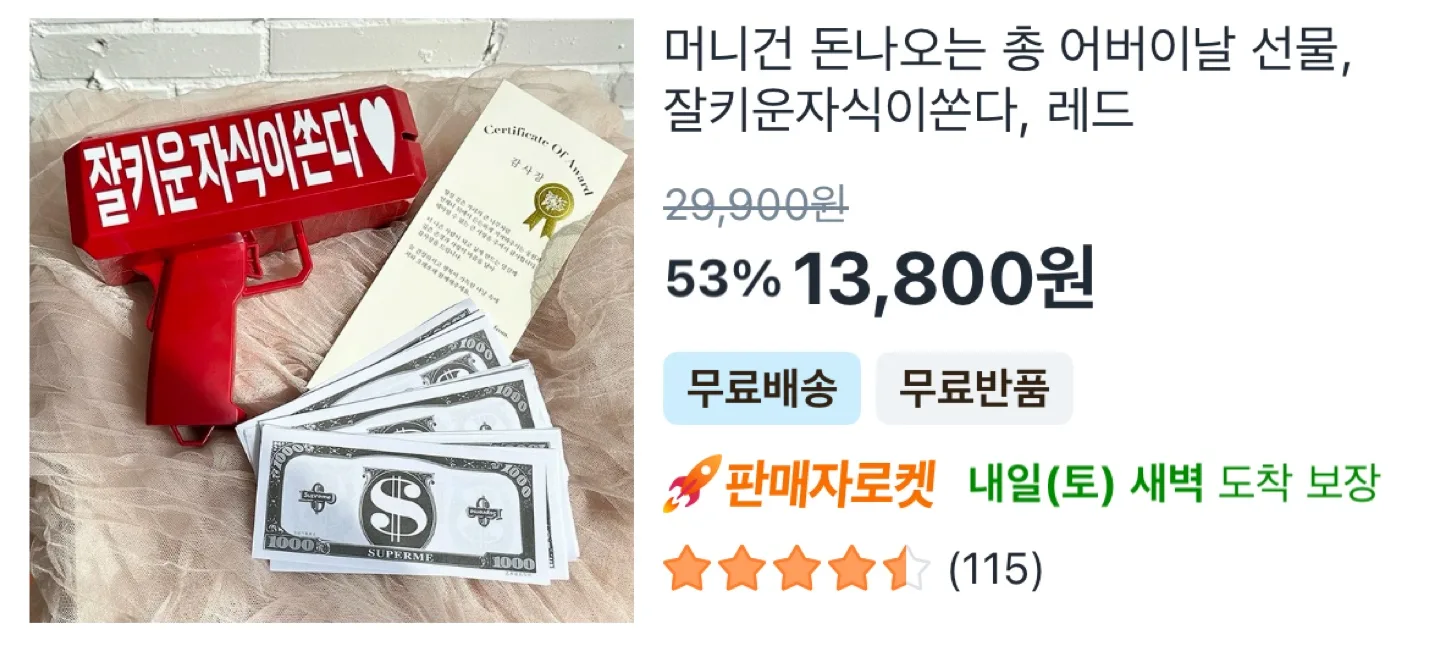
Task: Click the third rating star
Action: (797, 568)
